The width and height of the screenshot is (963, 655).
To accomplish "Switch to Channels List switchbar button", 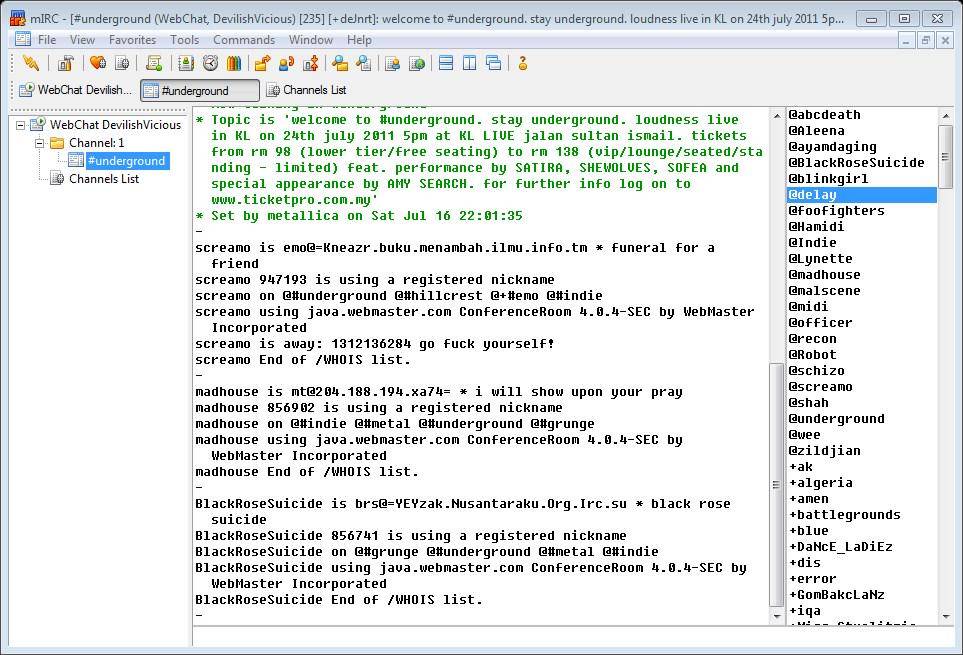I will (x=306, y=90).
